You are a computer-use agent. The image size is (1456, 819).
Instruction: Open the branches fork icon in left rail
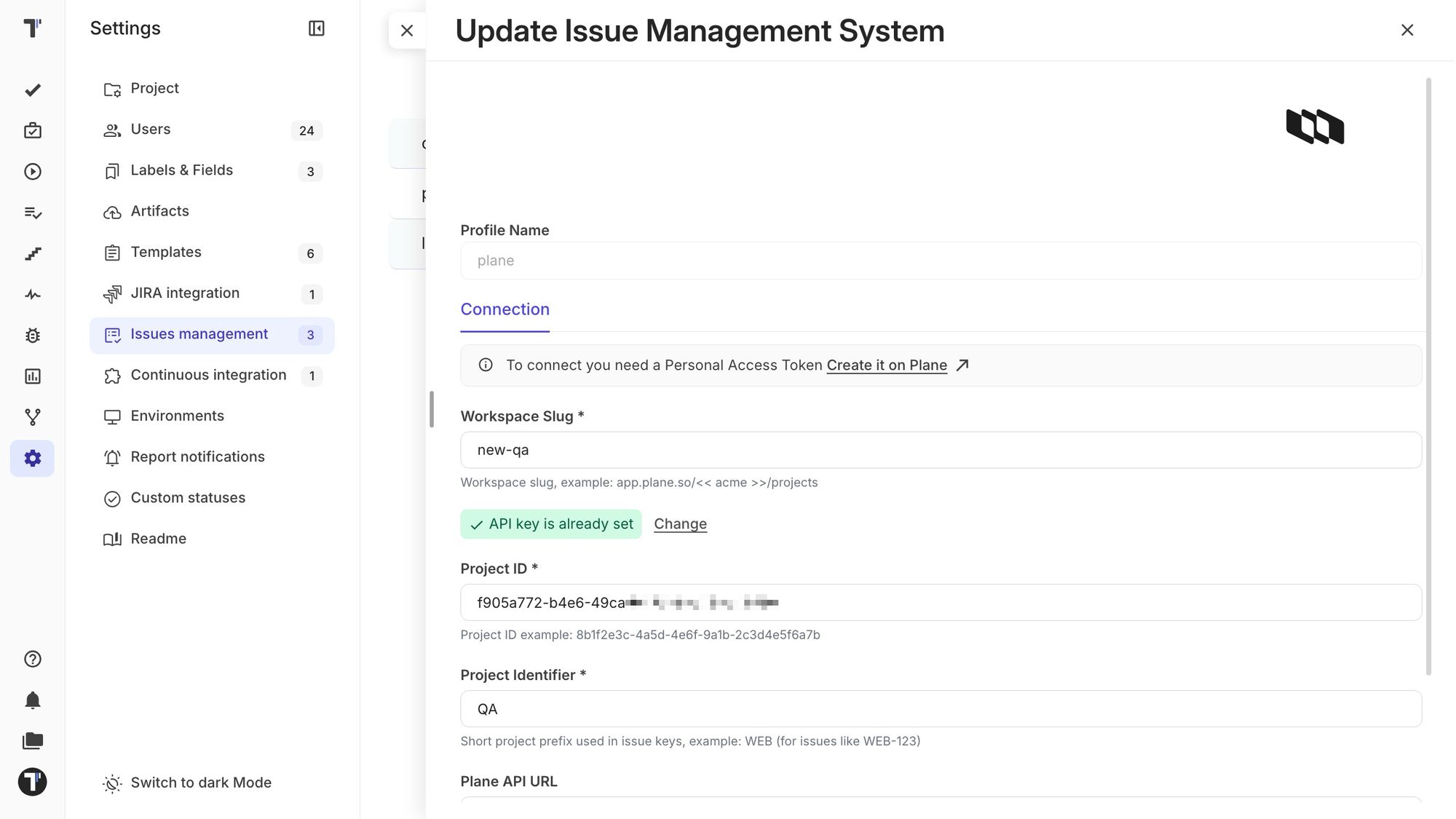tap(32, 417)
